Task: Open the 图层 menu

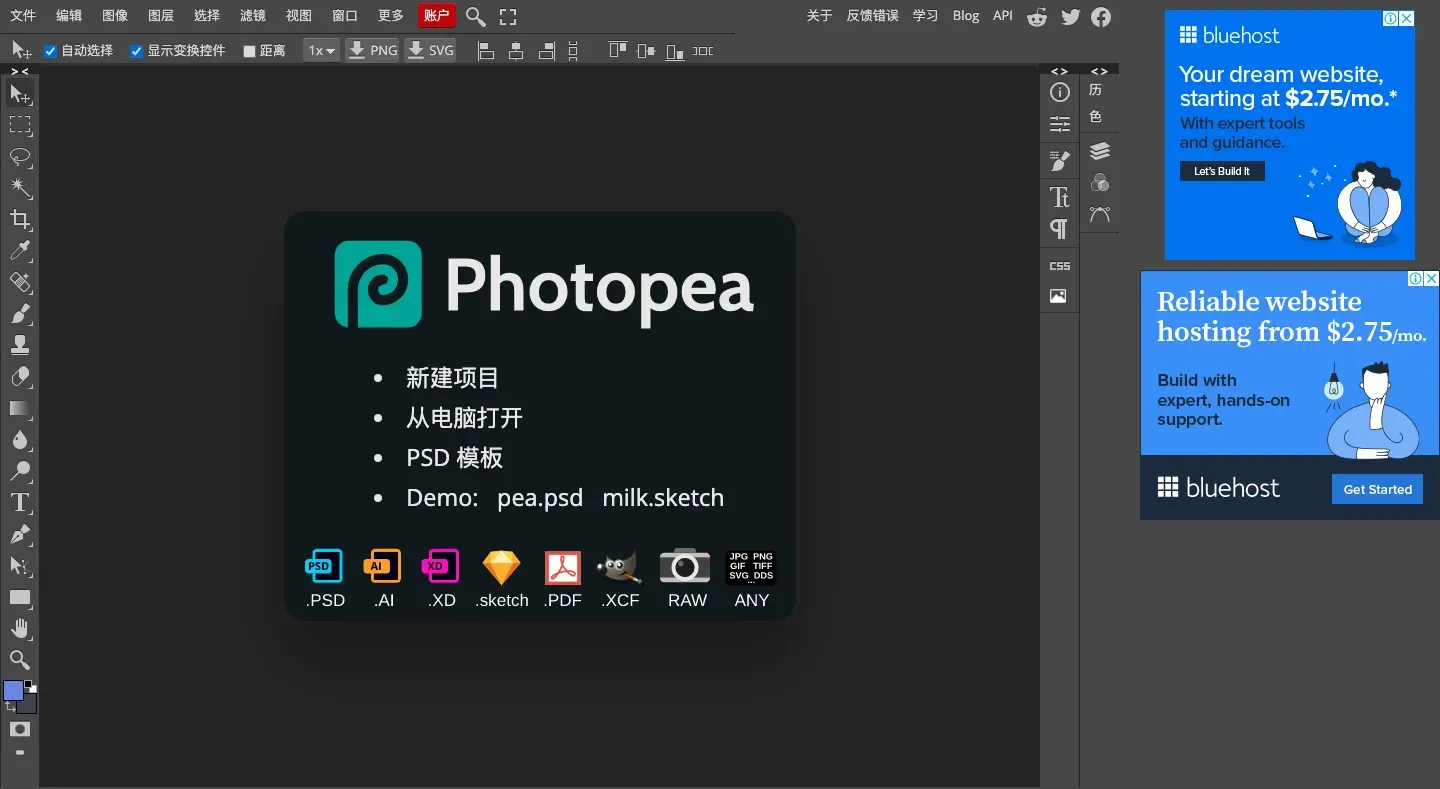Action: coord(161,16)
